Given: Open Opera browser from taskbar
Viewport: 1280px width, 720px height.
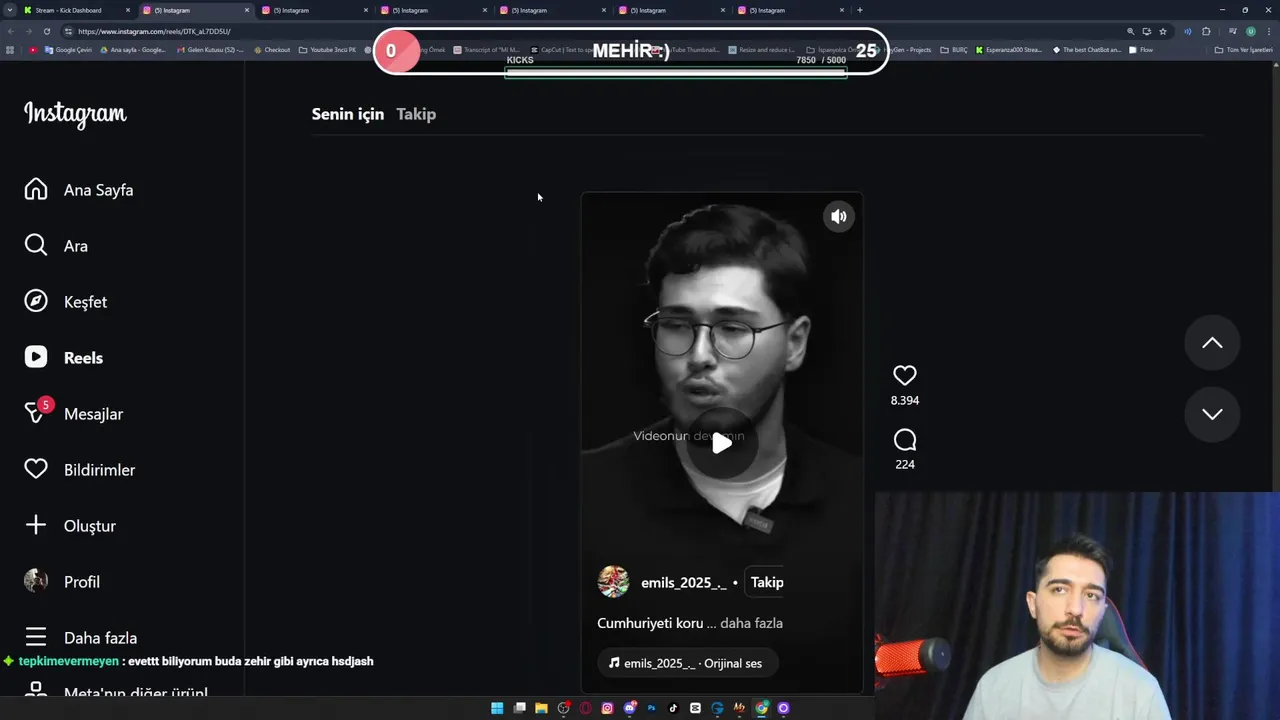Looking at the screenshot, I should coord(585,708).
